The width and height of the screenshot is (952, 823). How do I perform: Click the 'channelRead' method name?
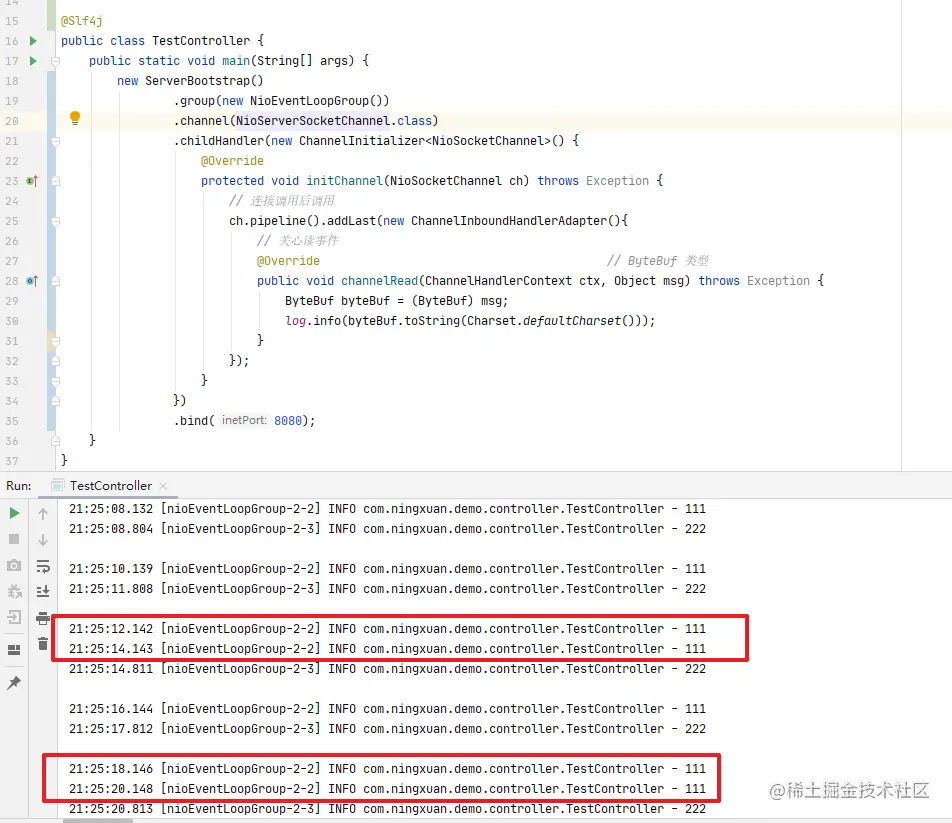[x=379, y=281]
